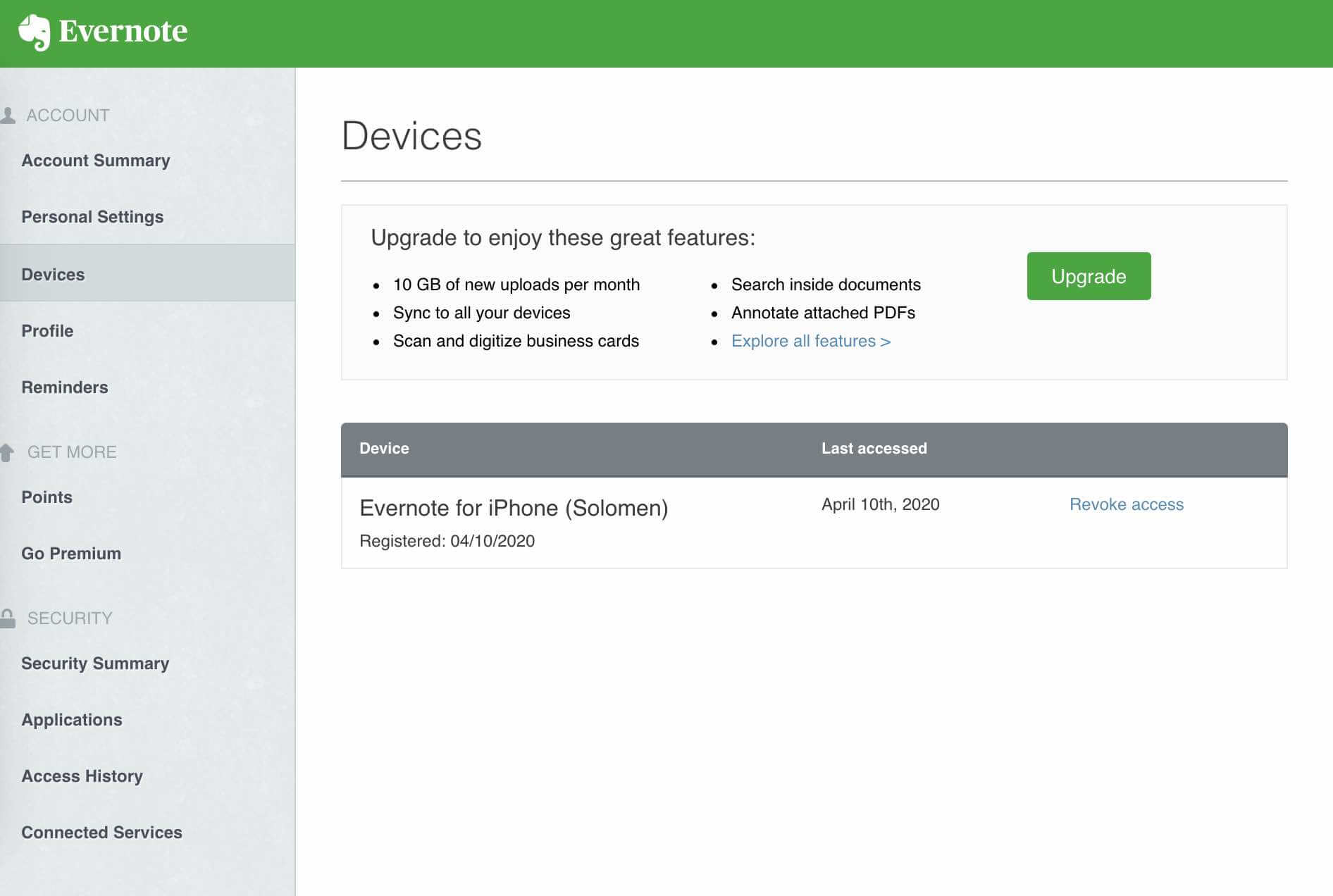1333x896 pixels.
Task: Open Go Premium page
Action: [71, 554]
